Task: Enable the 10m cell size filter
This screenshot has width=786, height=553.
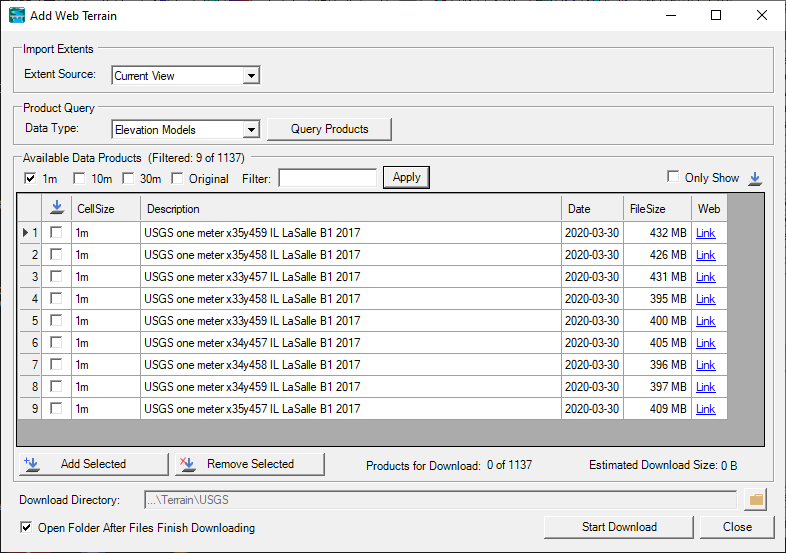Action: coord(79,178)
